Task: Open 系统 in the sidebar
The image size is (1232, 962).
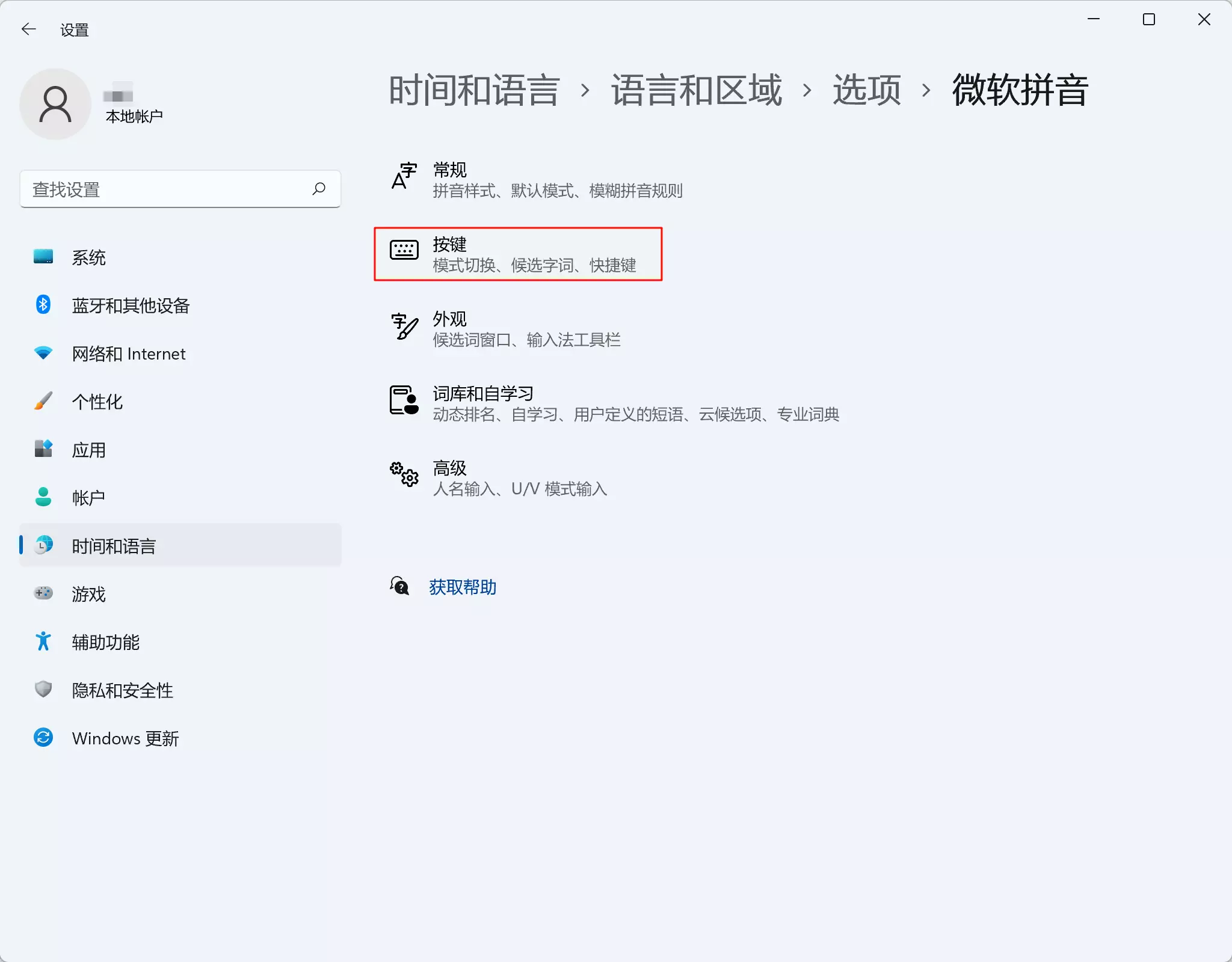Action: coord(88,257)
